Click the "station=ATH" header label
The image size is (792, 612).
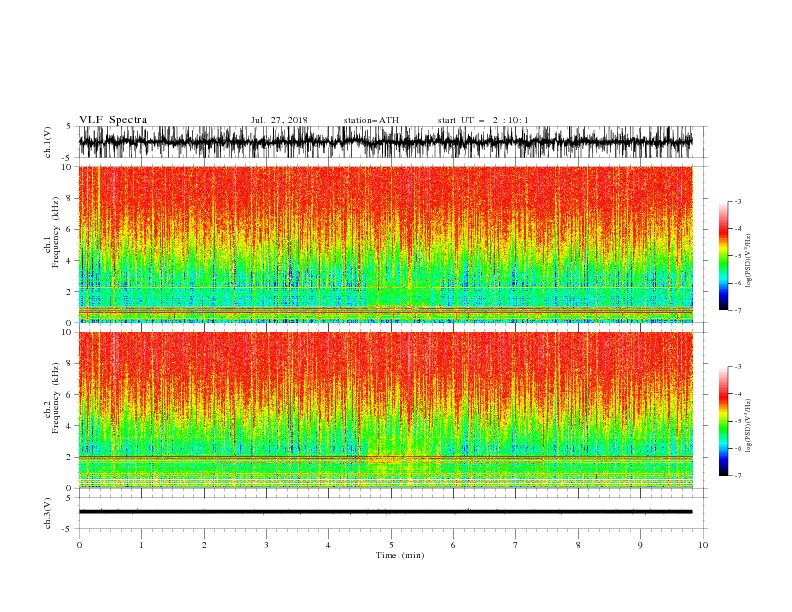pos(371,120)
